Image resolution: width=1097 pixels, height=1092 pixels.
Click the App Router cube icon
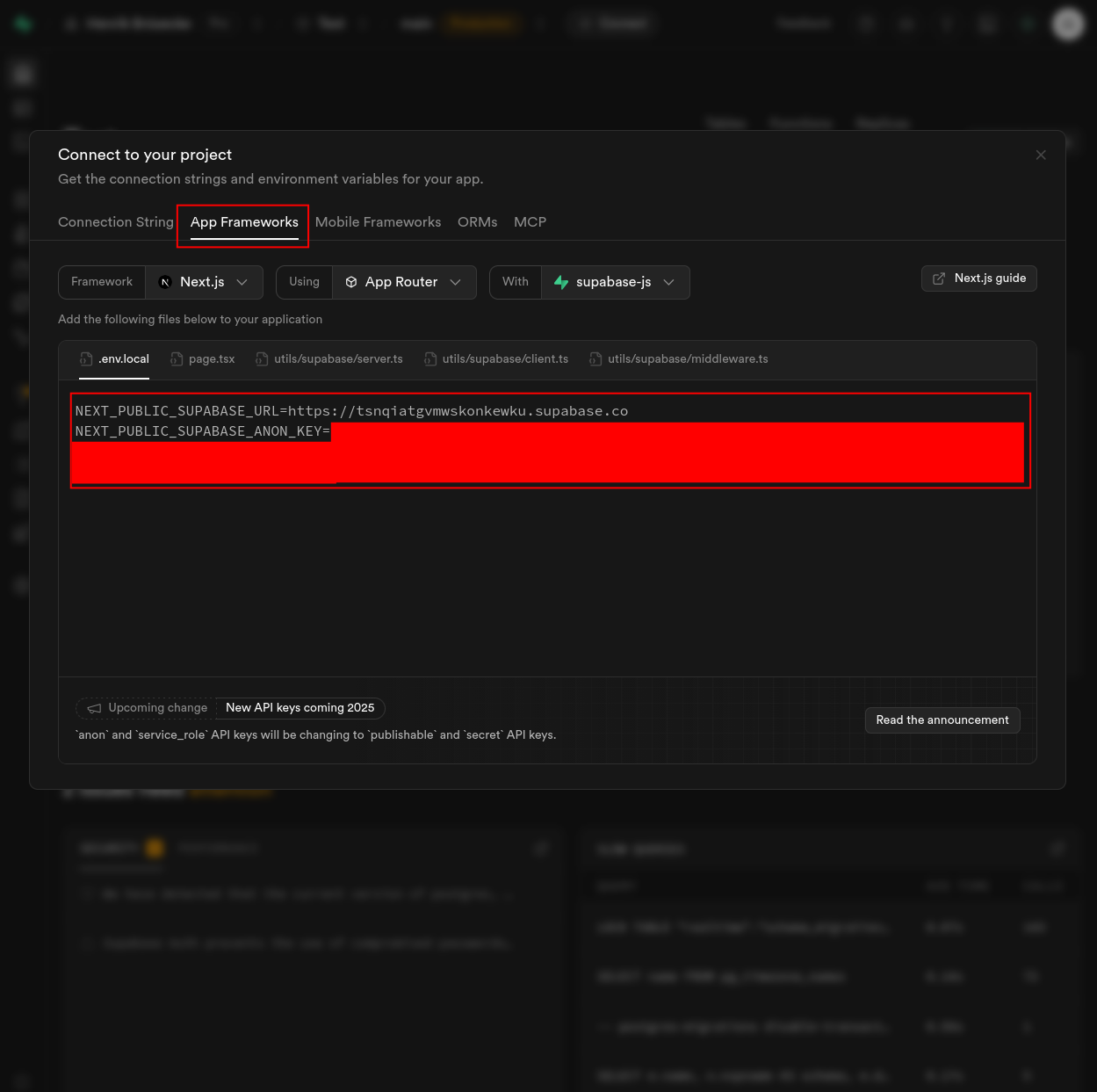(351, 282)
